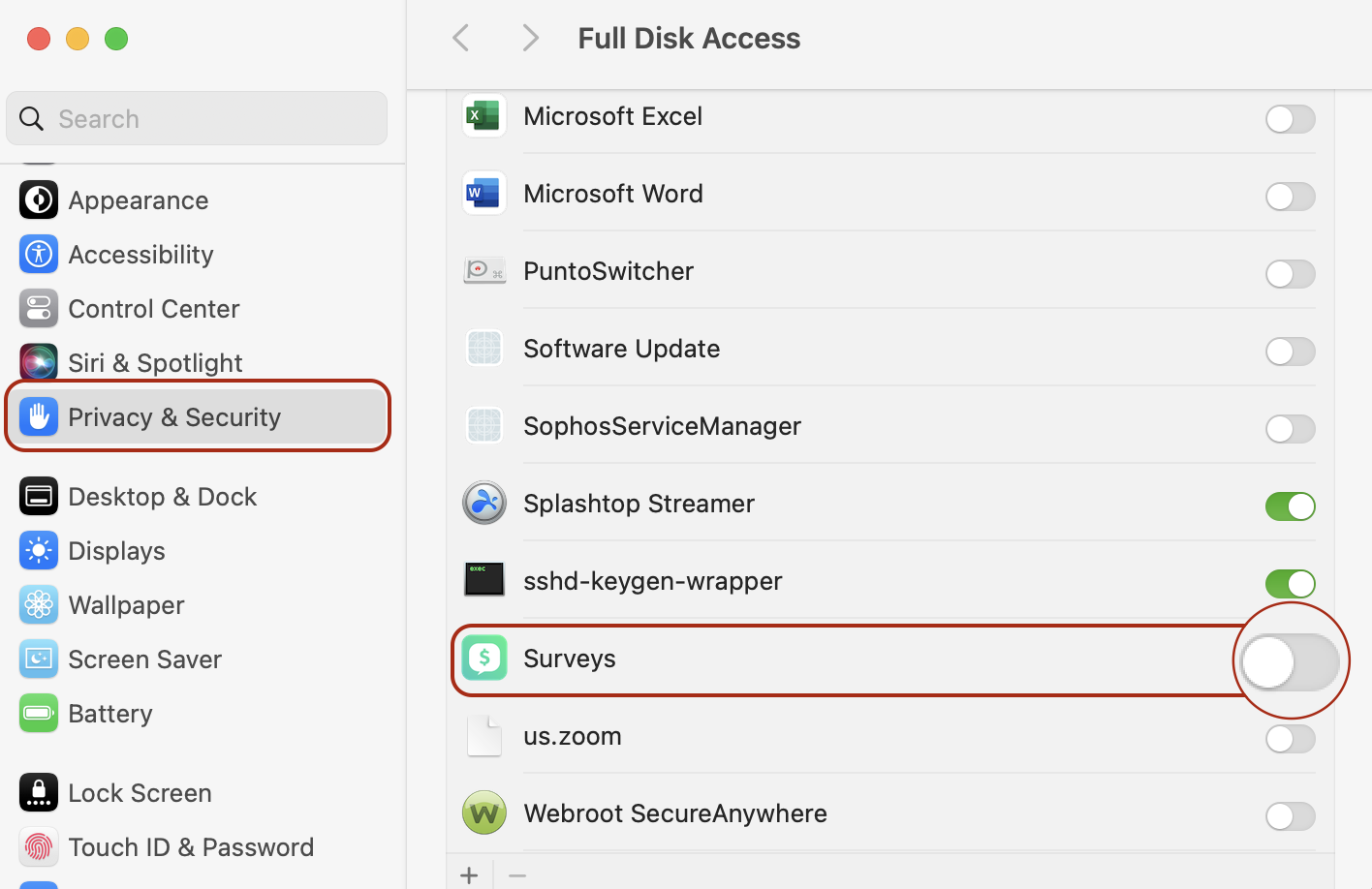Open Accessibility settings
This screenshot has height=889, width=1372.
[197, 255]
